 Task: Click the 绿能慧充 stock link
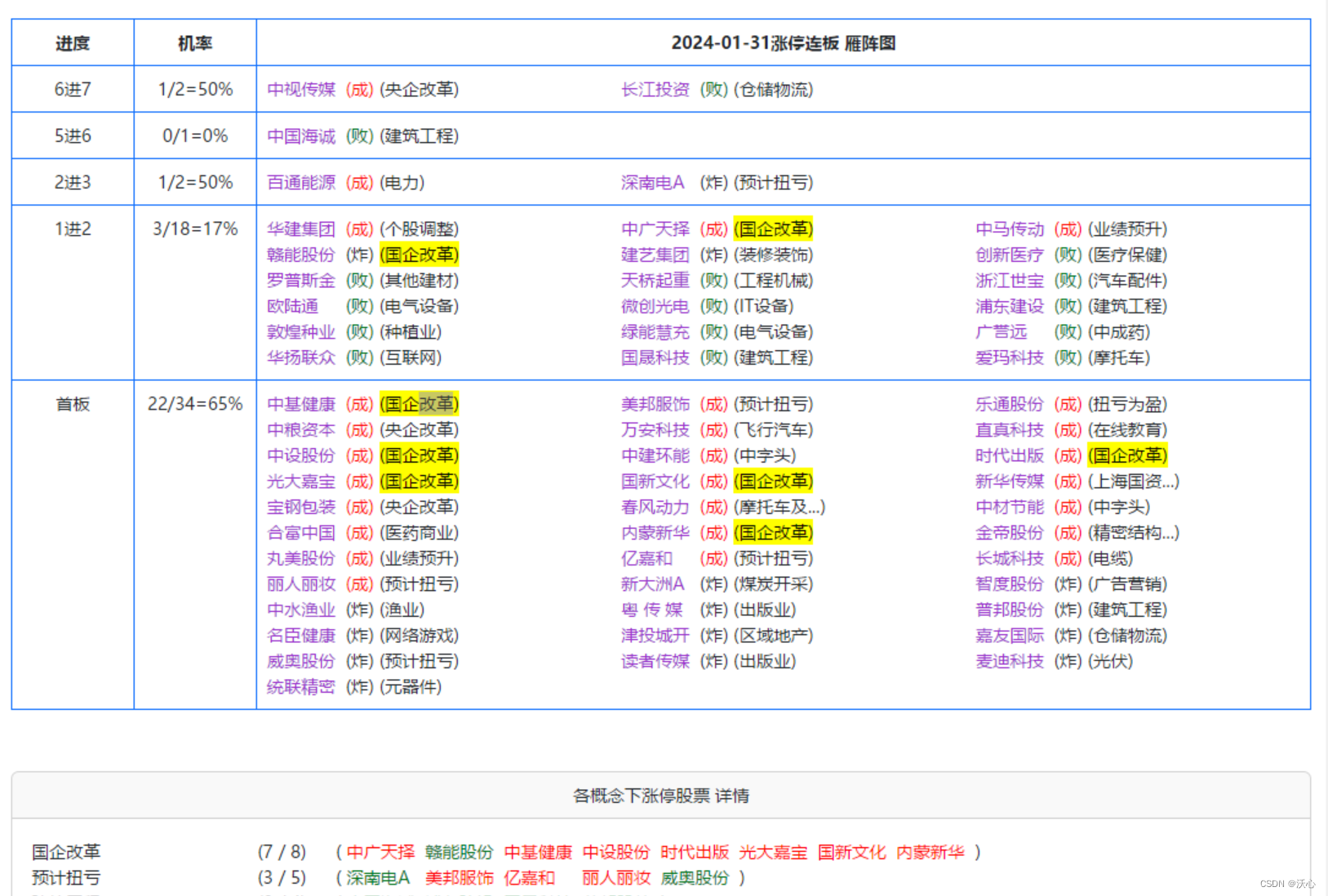click(x=655, y=332)
